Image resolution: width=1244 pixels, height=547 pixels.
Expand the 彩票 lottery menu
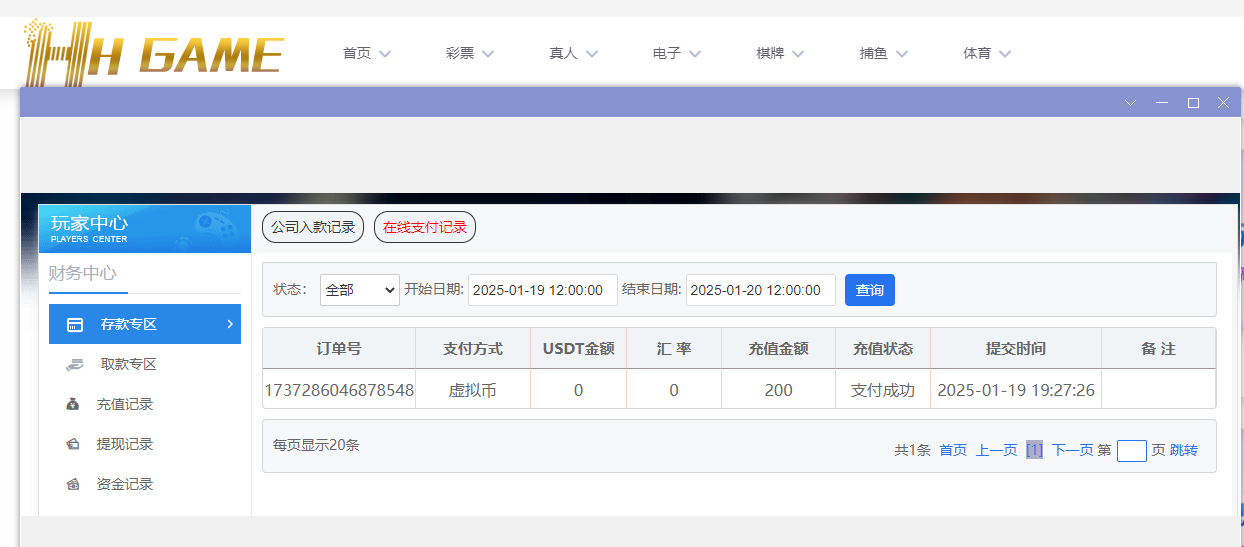[x=469, y=54]
